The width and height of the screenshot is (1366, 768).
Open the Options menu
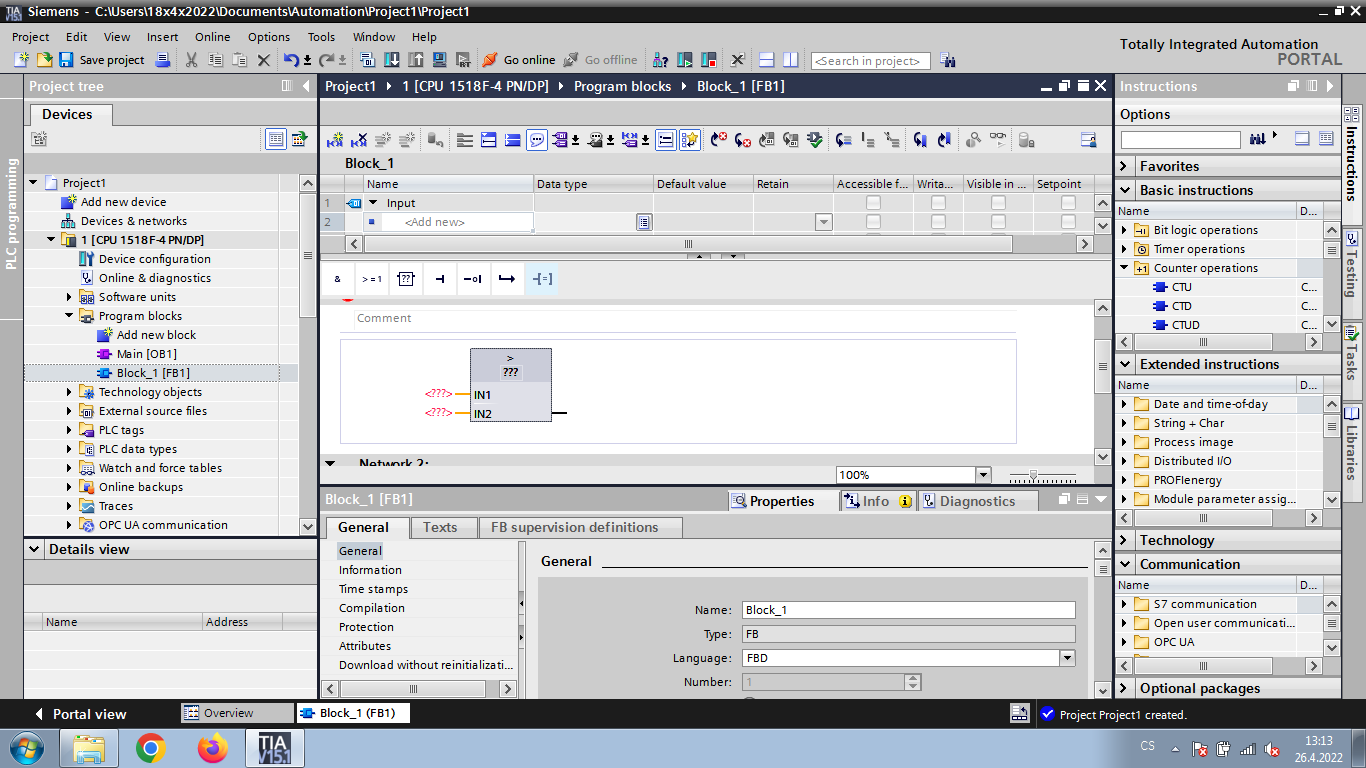(269, 37)
